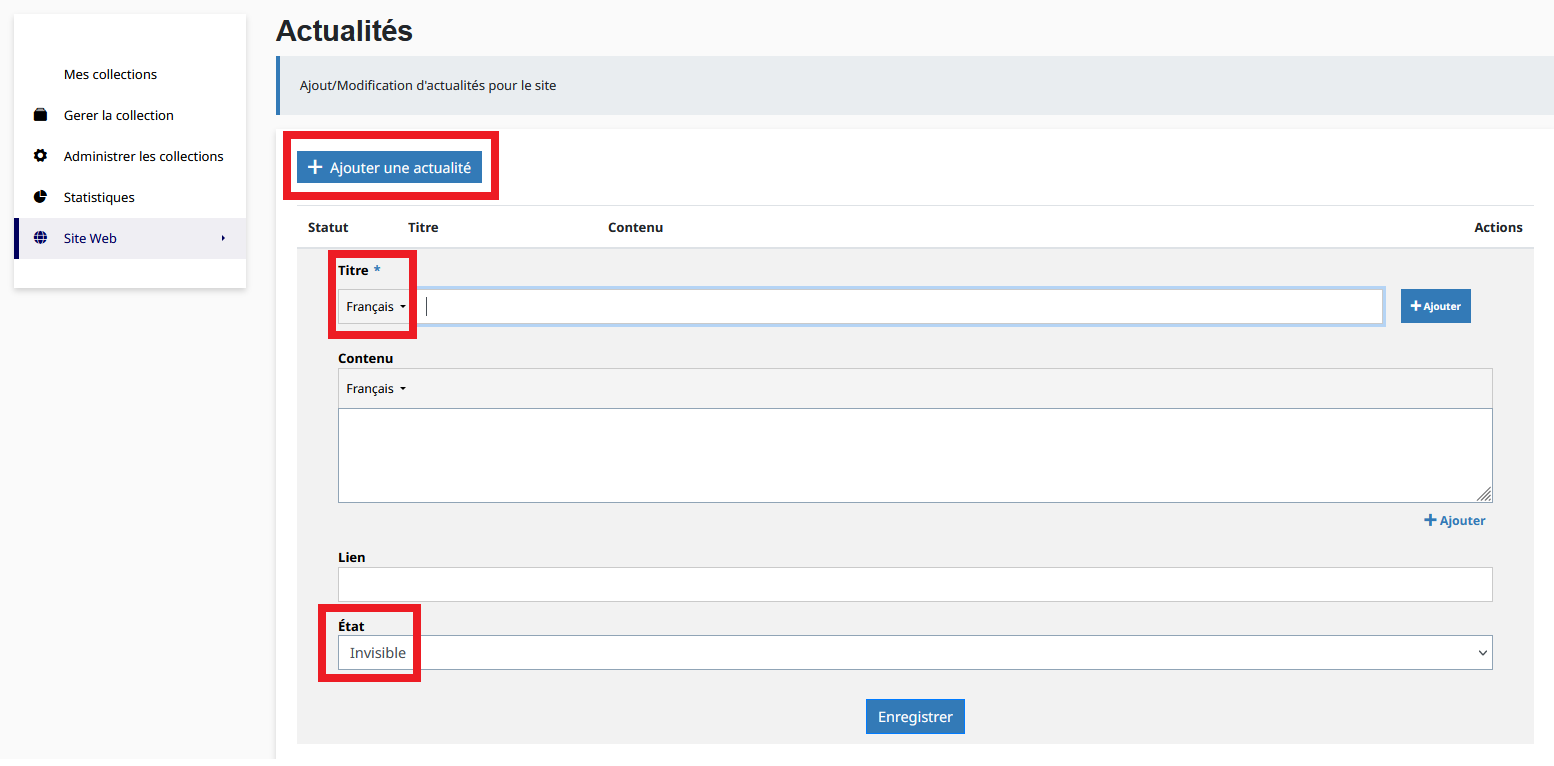Screen dimensions: 1554x766
Task: Open the État dropdown showing Invisible
Action: pos(915,652)
